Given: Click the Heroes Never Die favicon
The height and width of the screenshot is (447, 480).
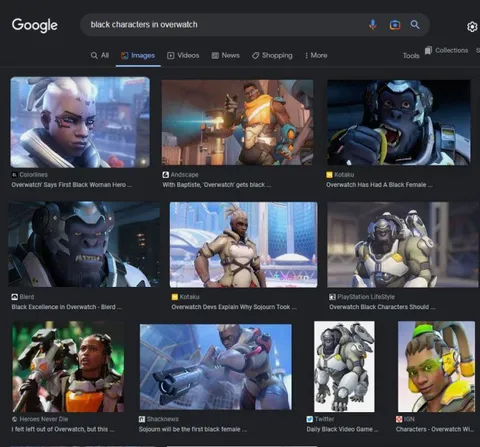Looking at the screenshot, I should click(x=15, y=419).
